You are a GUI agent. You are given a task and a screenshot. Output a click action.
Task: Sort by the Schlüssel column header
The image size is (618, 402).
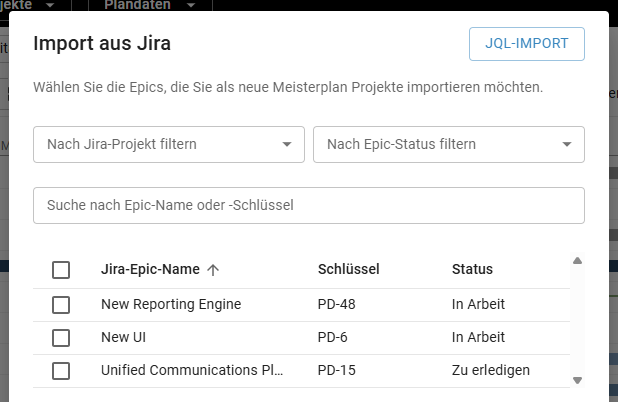pyautogui.click(x=348, y=269)
